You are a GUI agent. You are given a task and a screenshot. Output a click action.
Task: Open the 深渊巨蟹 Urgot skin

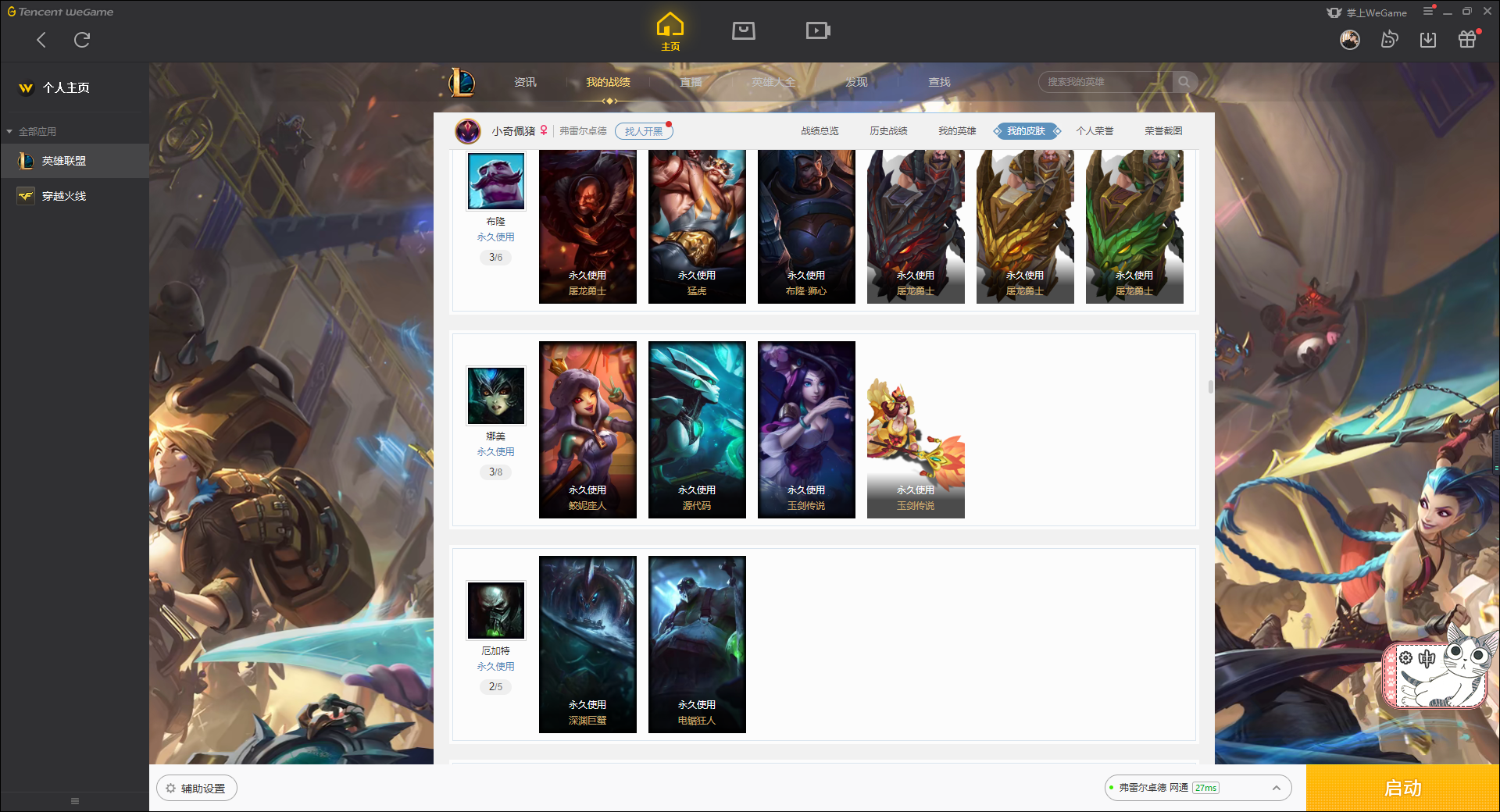[587, 644]
